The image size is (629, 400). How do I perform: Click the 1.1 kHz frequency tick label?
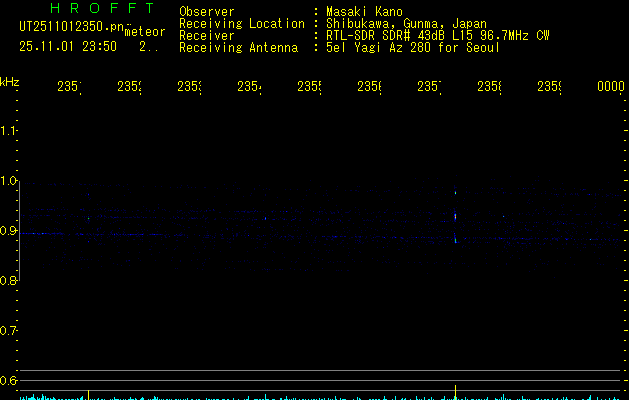[9, 131]
